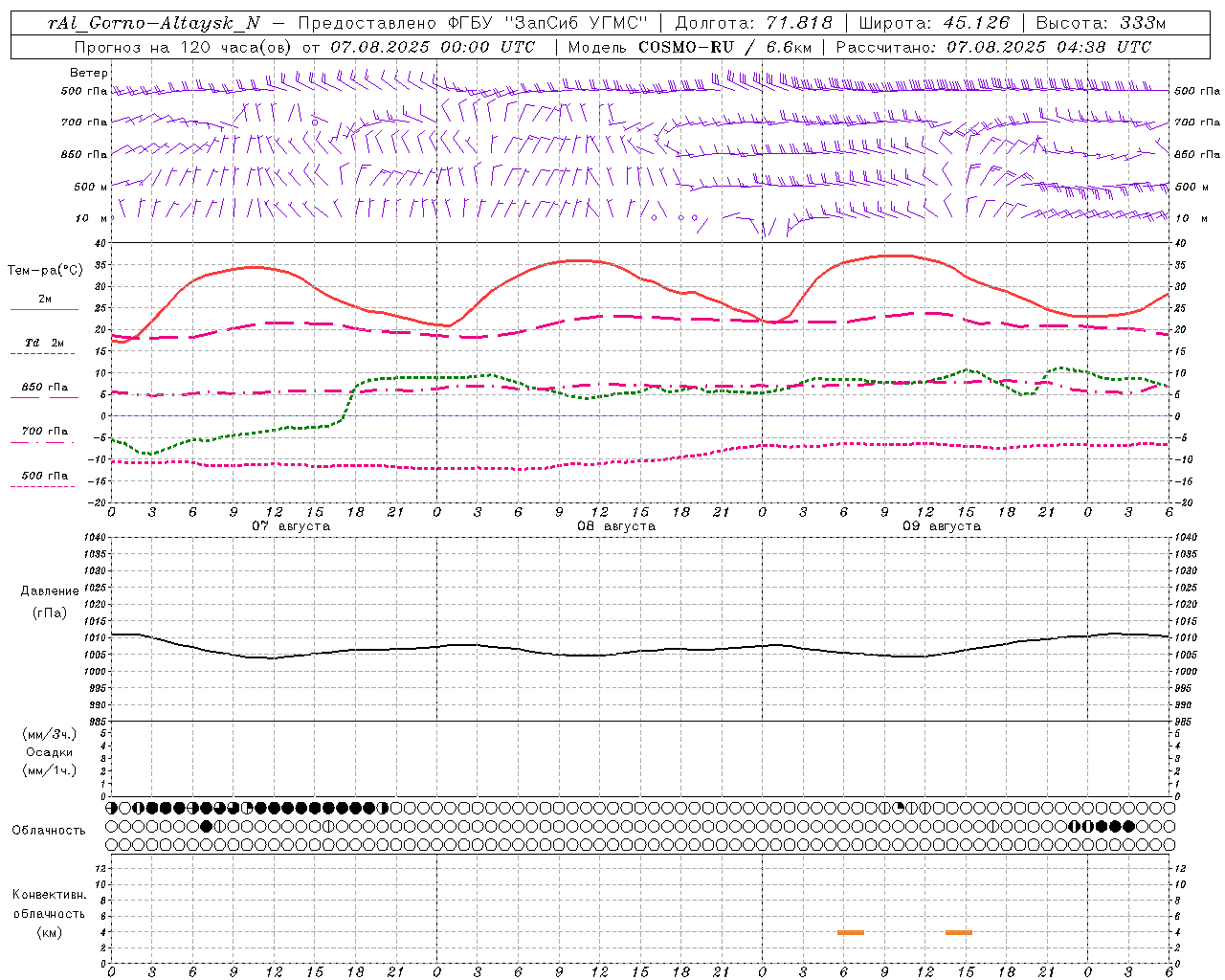Click the 850 гПа temperature legend entry
The height and width of the screenshot is (980, 1225).
45,388
